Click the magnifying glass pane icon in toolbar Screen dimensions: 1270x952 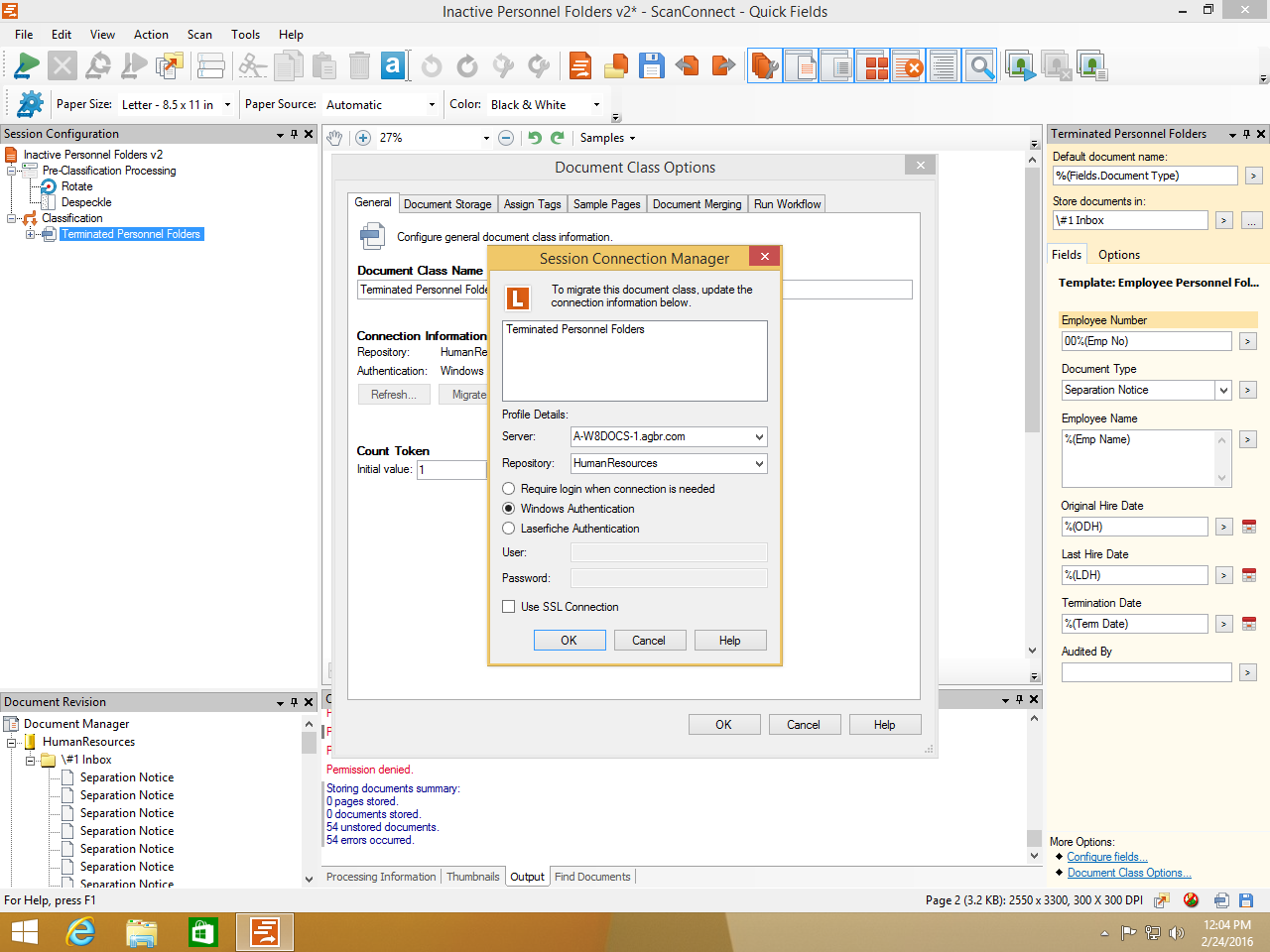[980, 66]
